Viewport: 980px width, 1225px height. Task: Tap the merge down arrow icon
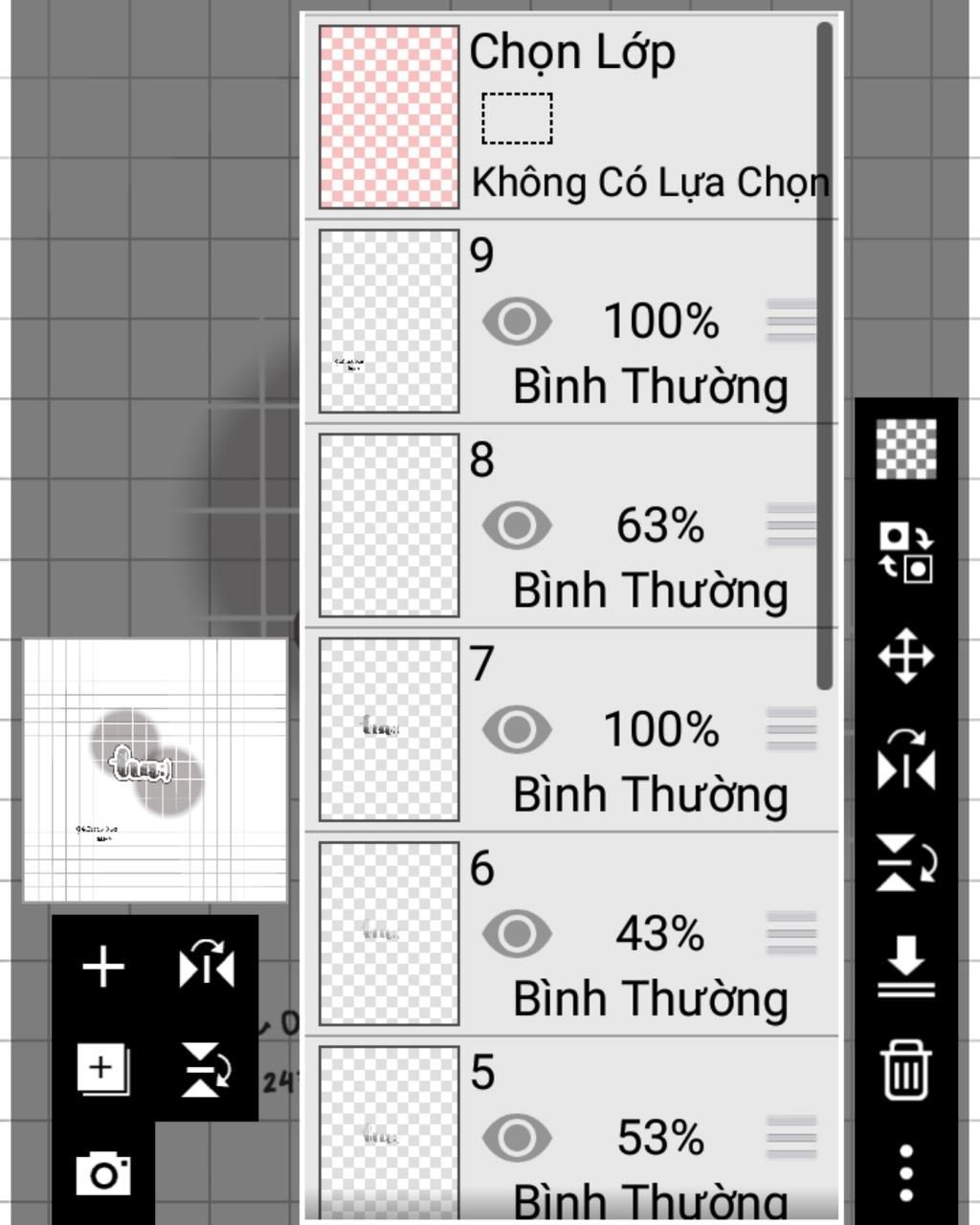(x=905, y=967)
